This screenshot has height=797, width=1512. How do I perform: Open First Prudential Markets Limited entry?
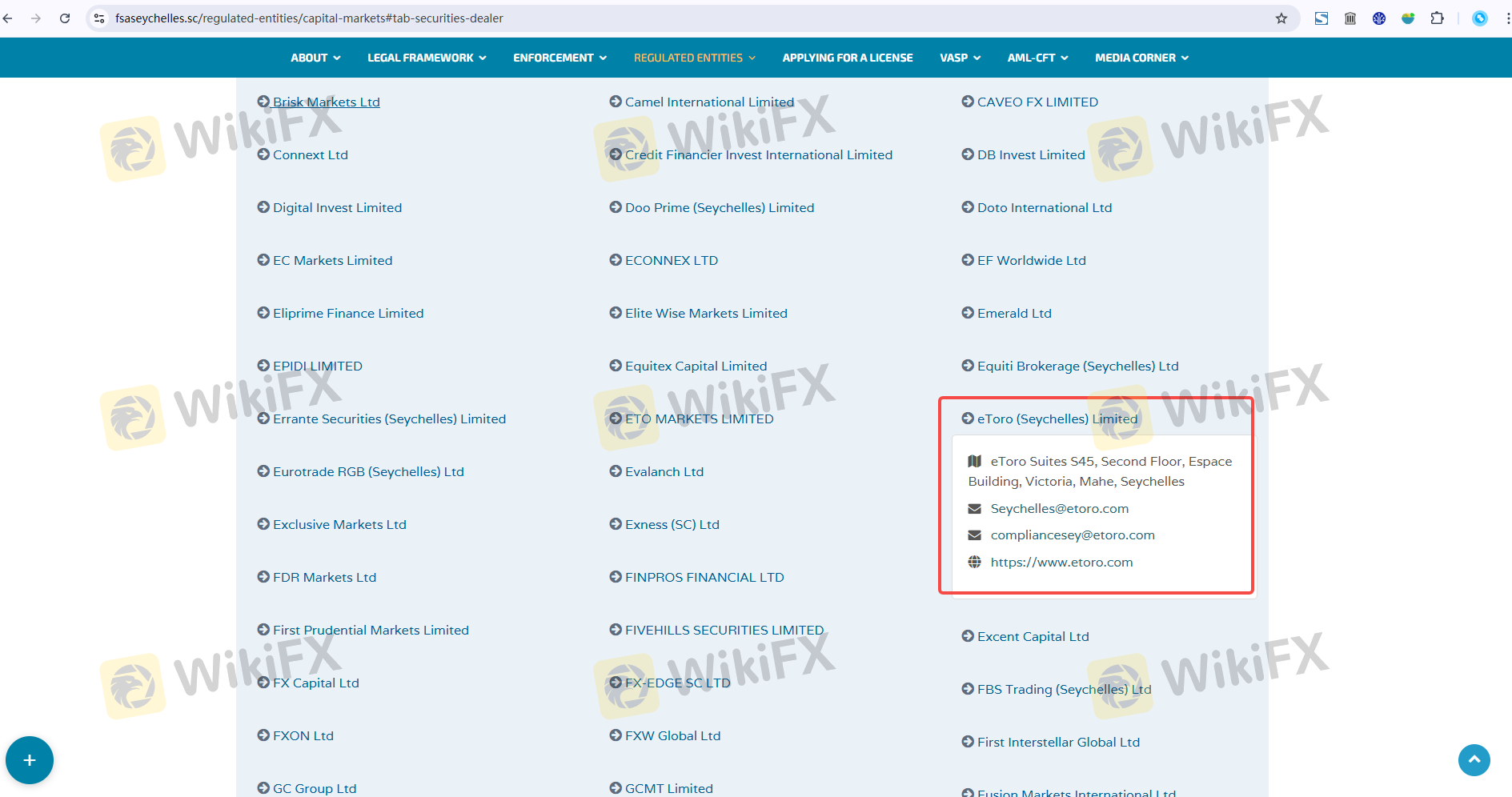click(371, 630)
